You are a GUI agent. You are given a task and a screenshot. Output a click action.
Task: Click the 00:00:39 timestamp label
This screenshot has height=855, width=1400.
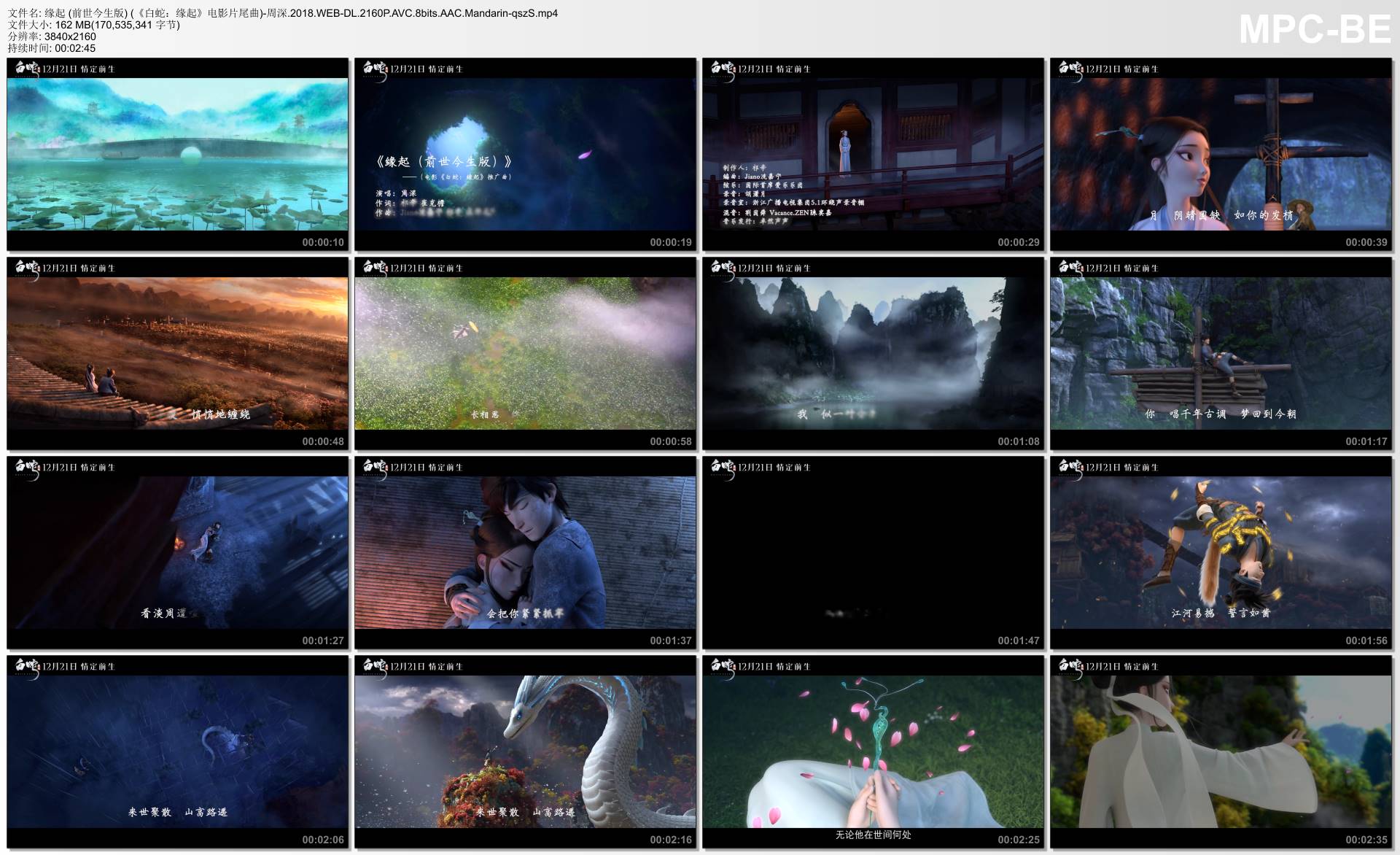click(1366, 242)
